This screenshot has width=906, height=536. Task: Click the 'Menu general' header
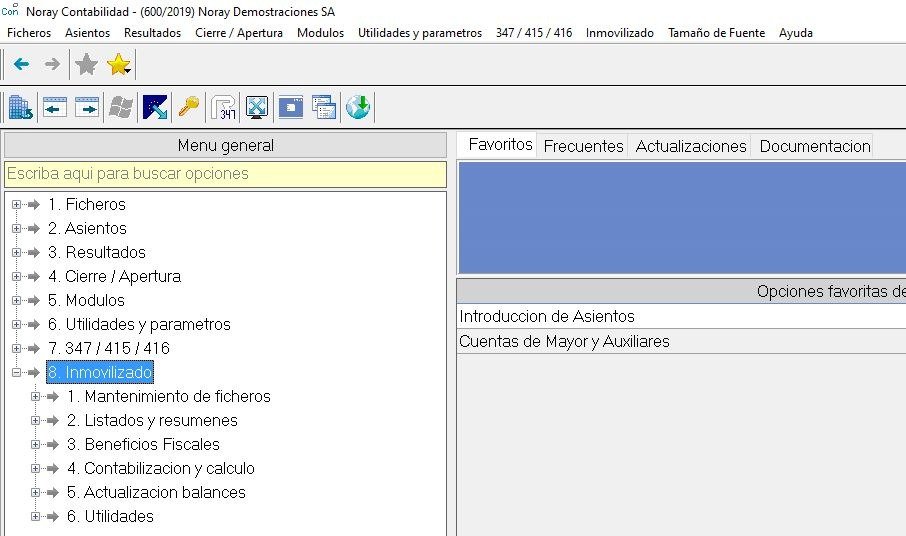225,145
